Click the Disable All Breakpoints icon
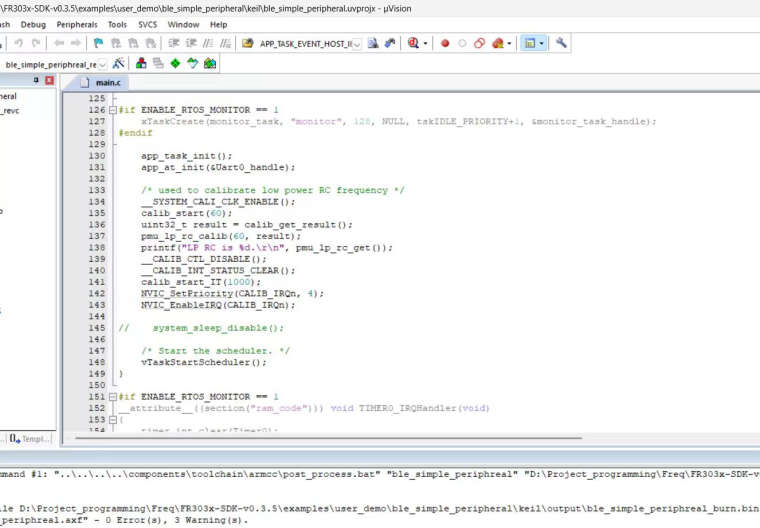This screenshot has width=760, height=528. pyautogui.click(x=479, y=44)
